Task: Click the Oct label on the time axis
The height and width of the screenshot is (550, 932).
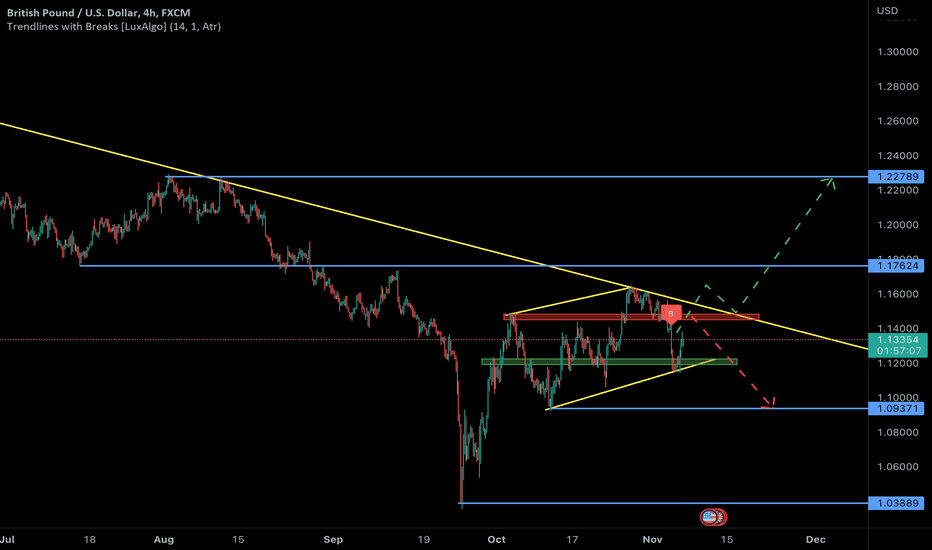Action: point(496,539)
